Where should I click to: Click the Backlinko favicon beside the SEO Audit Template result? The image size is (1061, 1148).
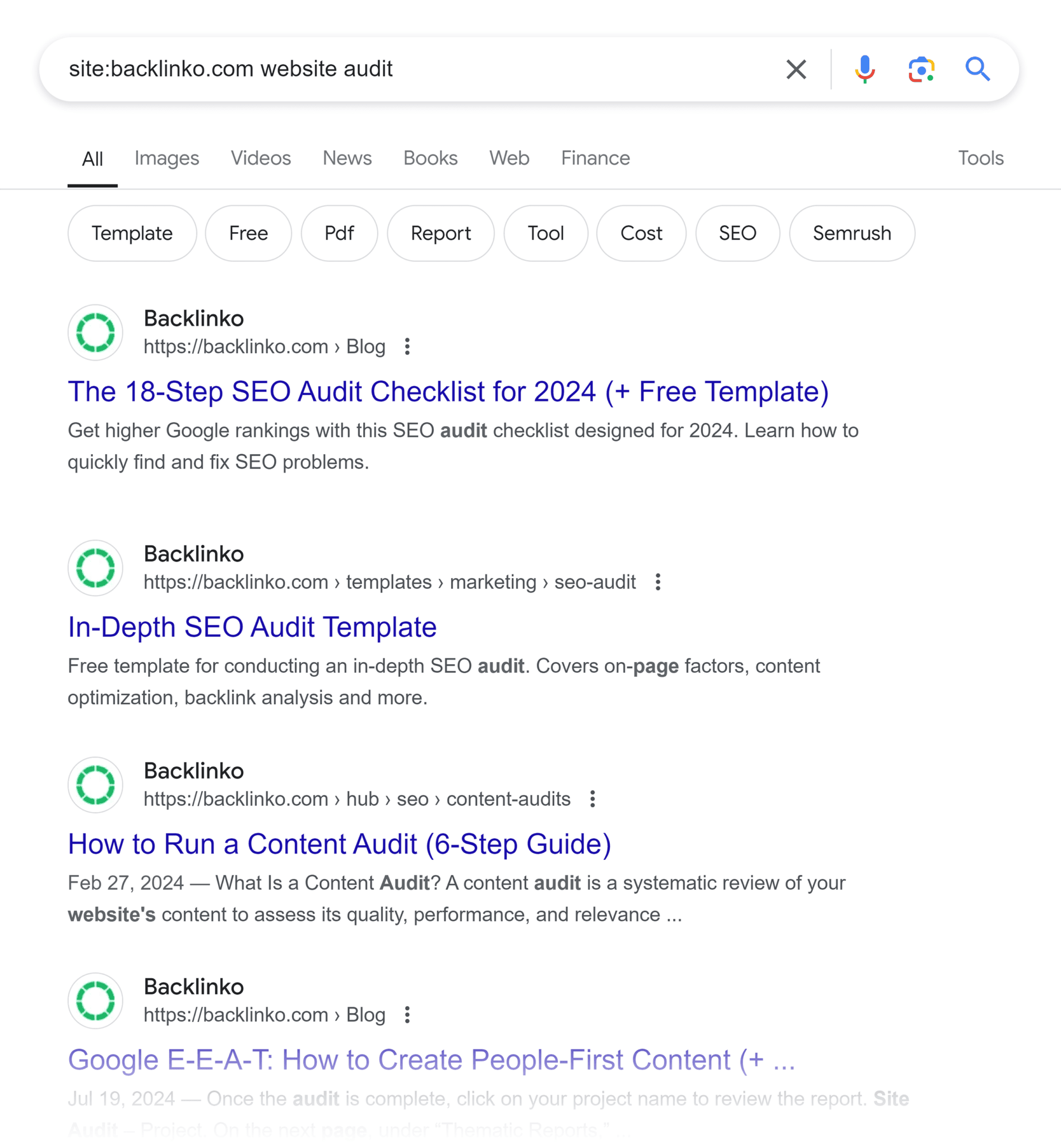[x=95, y=567]
